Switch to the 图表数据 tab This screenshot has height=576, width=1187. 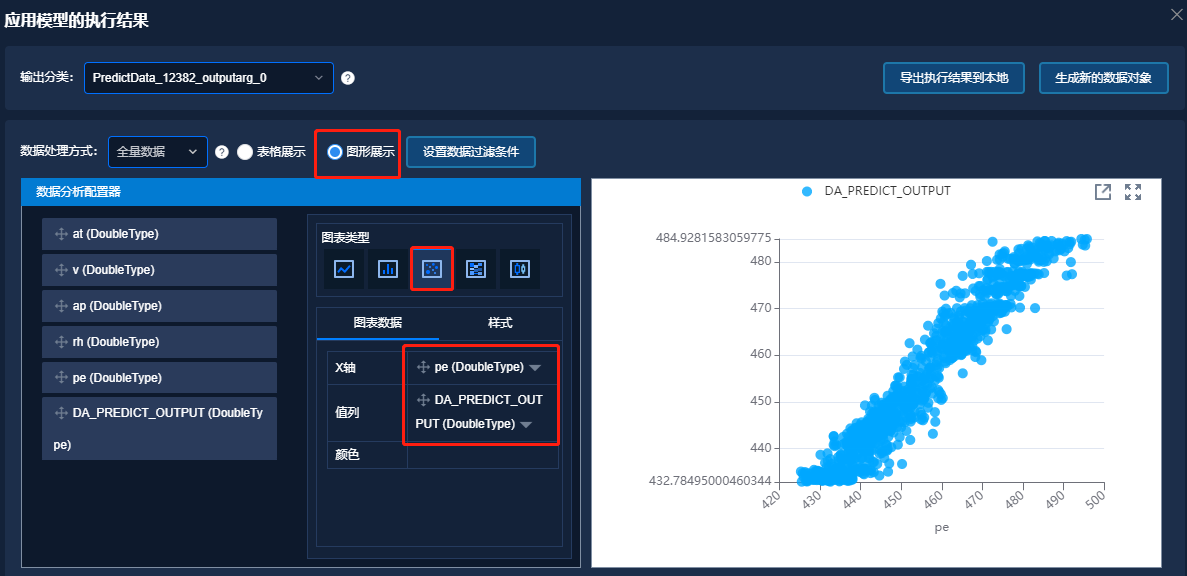[378, 323]
